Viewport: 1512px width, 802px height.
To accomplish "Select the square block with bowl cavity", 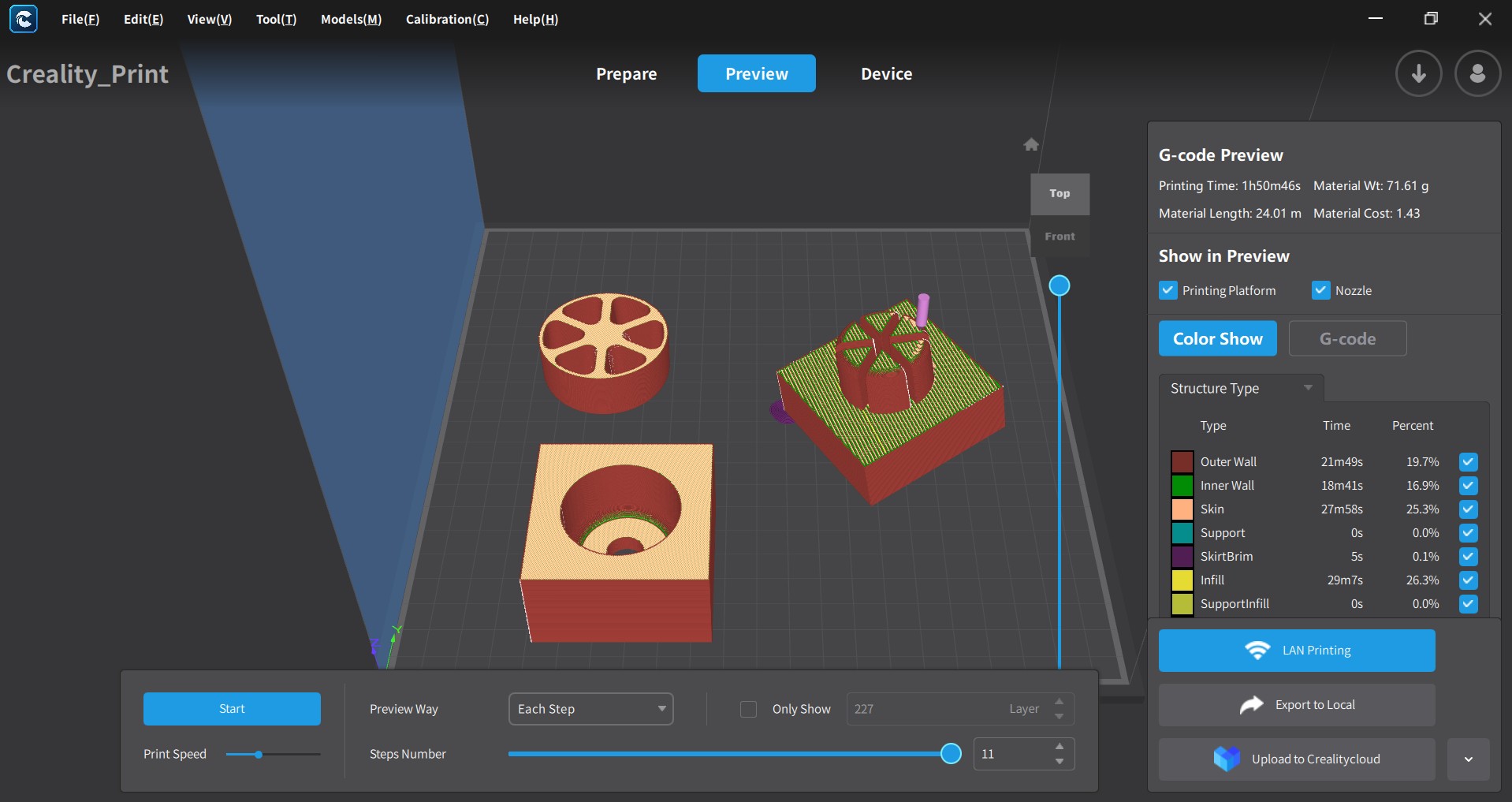I will tap(617, 542).
